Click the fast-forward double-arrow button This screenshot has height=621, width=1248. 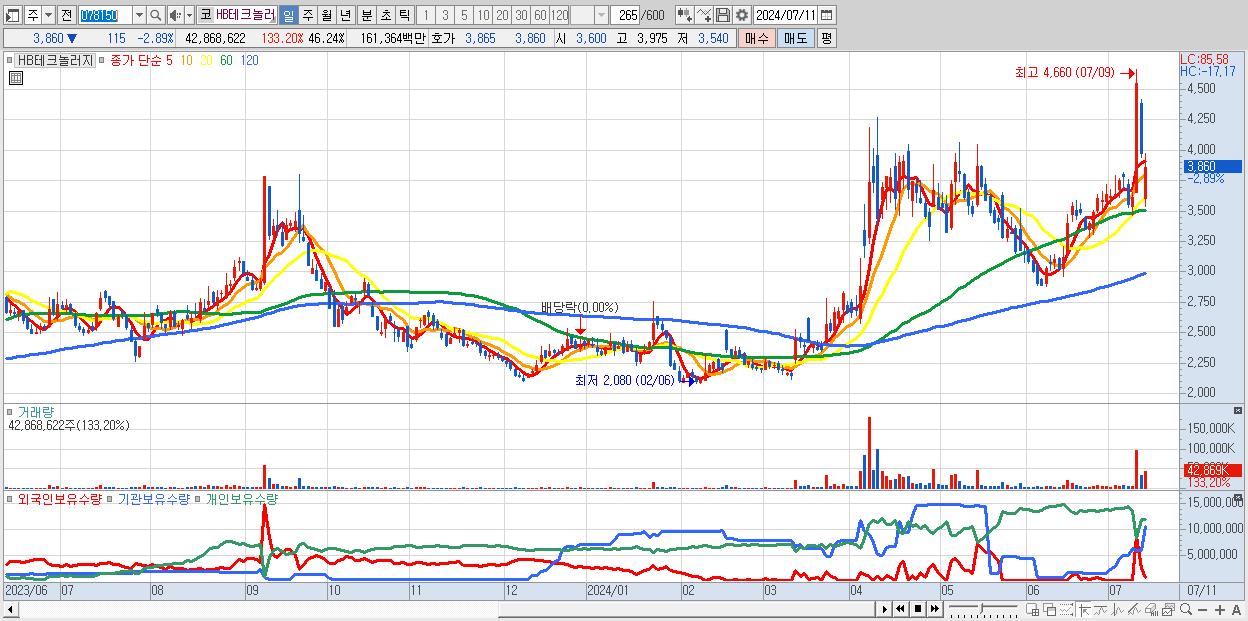tap(934, 609)
